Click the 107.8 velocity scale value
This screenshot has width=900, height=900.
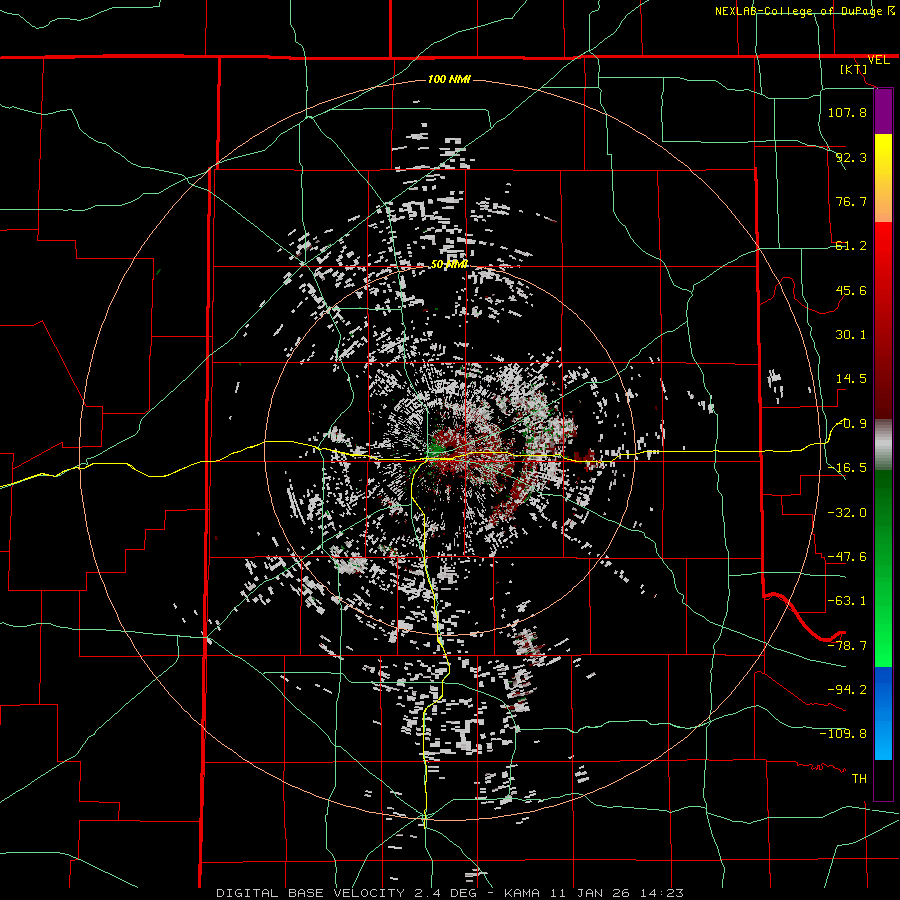[x=847, y=112]
